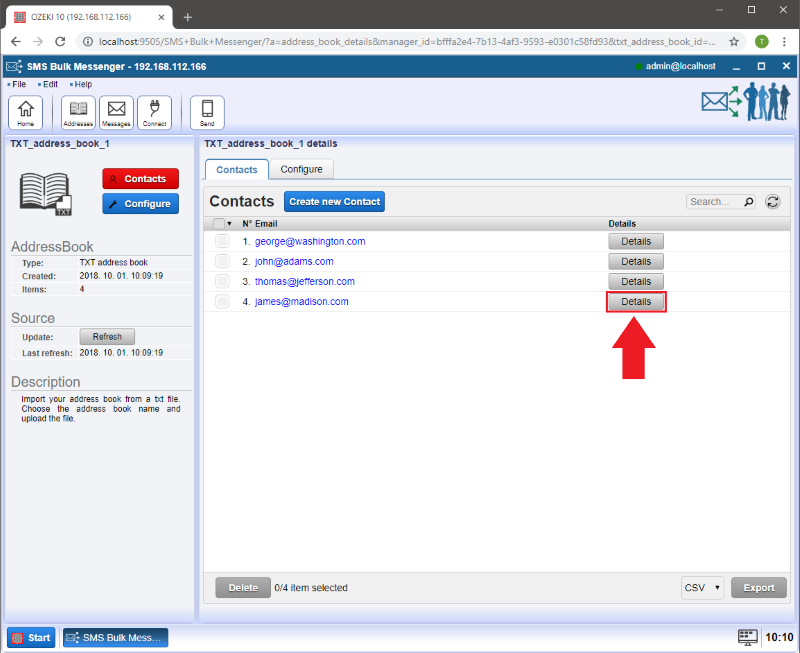Select checkbox next to john@adams.com
The width and height of the screenshot is (800, 653).
[x=222, y=262]
